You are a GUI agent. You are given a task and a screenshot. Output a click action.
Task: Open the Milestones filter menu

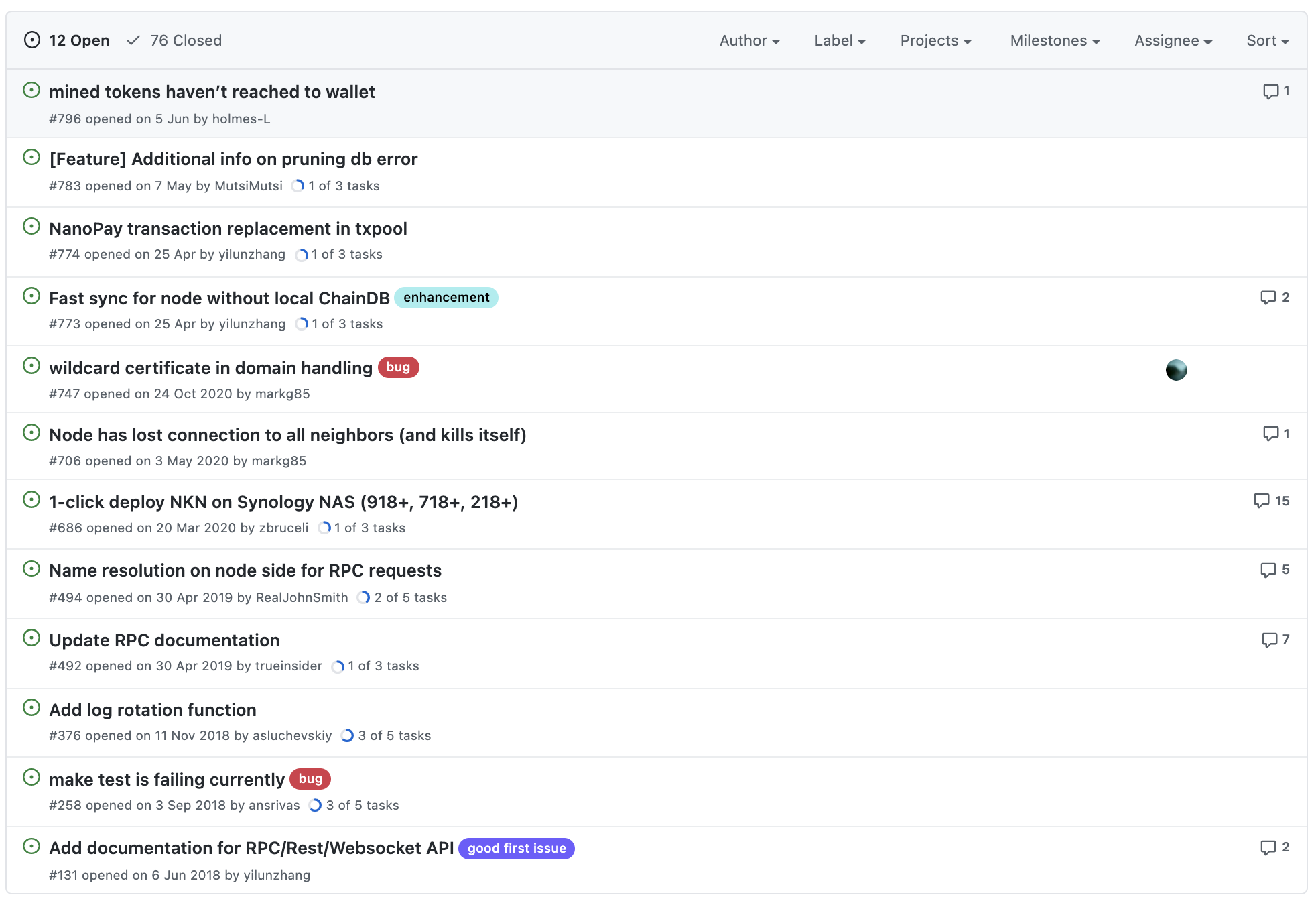(1055, 40)
